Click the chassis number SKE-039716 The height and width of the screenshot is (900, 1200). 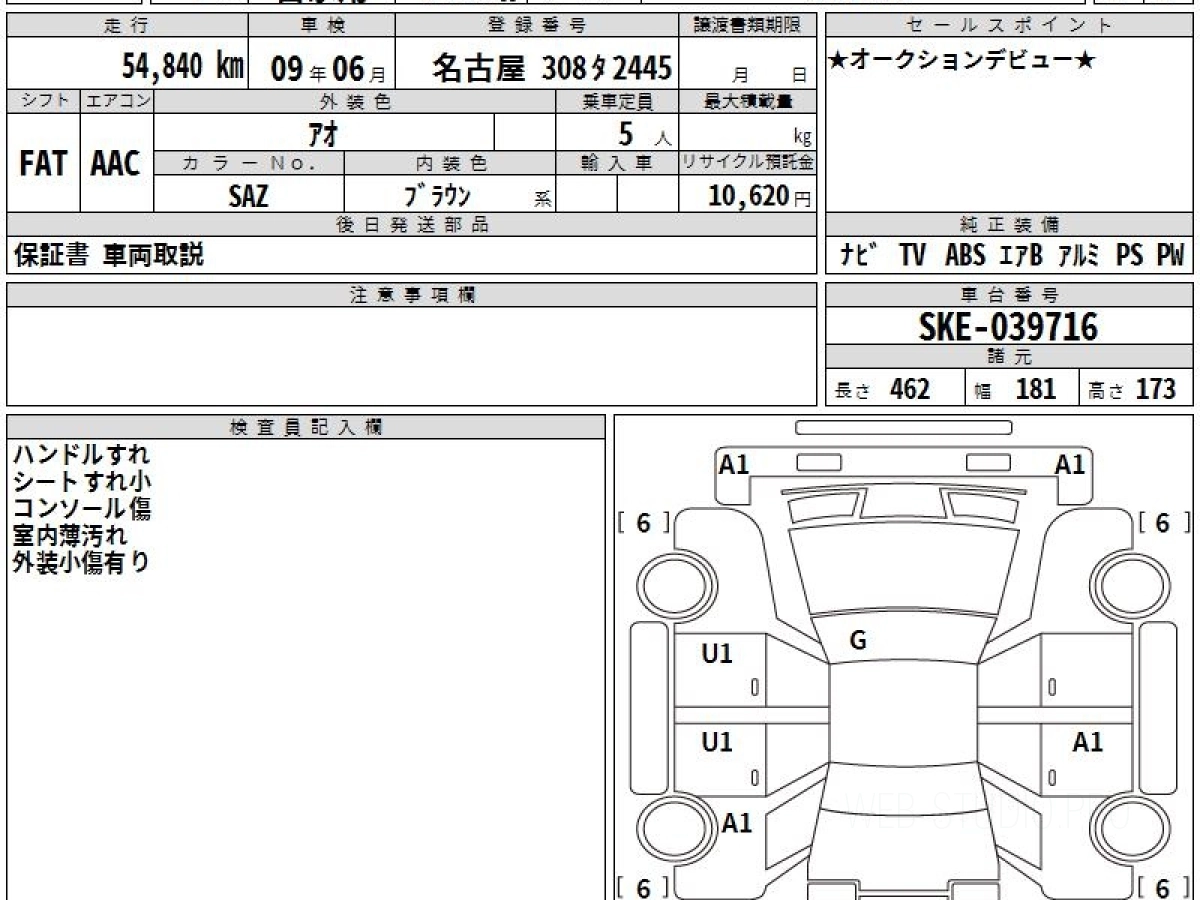point(1008,327)
